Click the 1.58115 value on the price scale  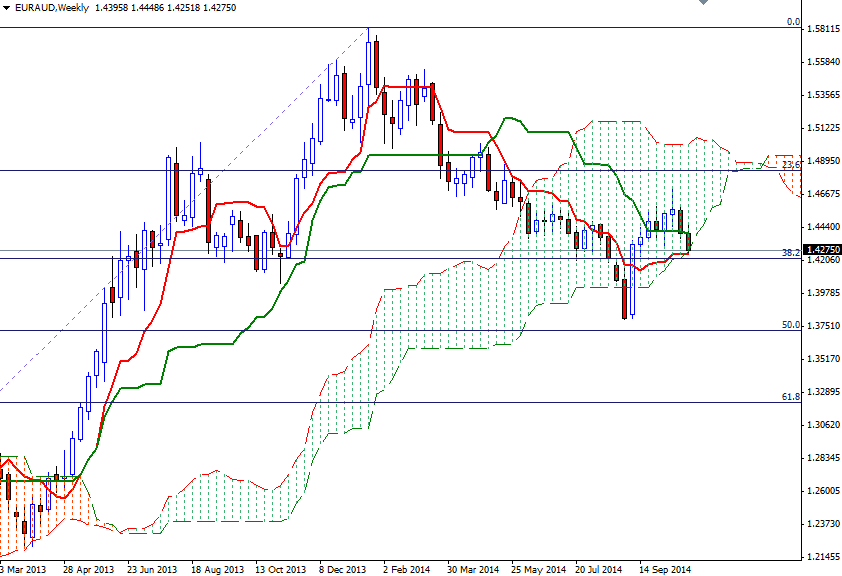coord(824,30)
